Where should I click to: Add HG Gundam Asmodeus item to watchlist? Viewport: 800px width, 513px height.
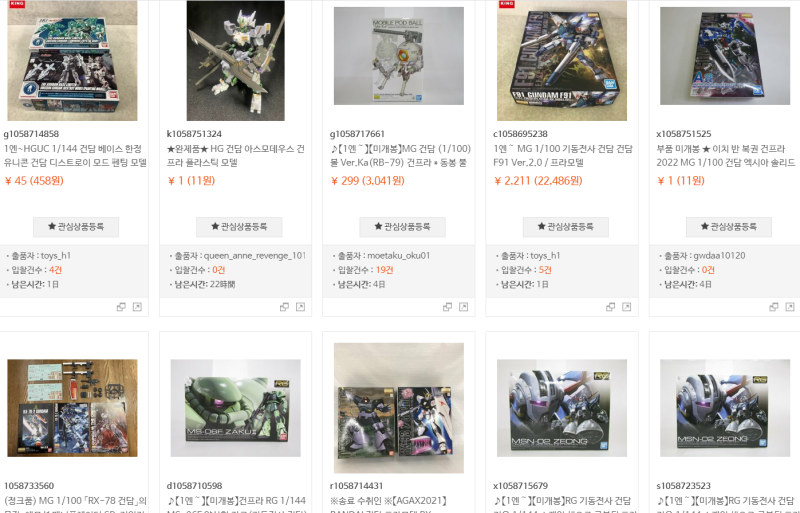tap(239, 227)
